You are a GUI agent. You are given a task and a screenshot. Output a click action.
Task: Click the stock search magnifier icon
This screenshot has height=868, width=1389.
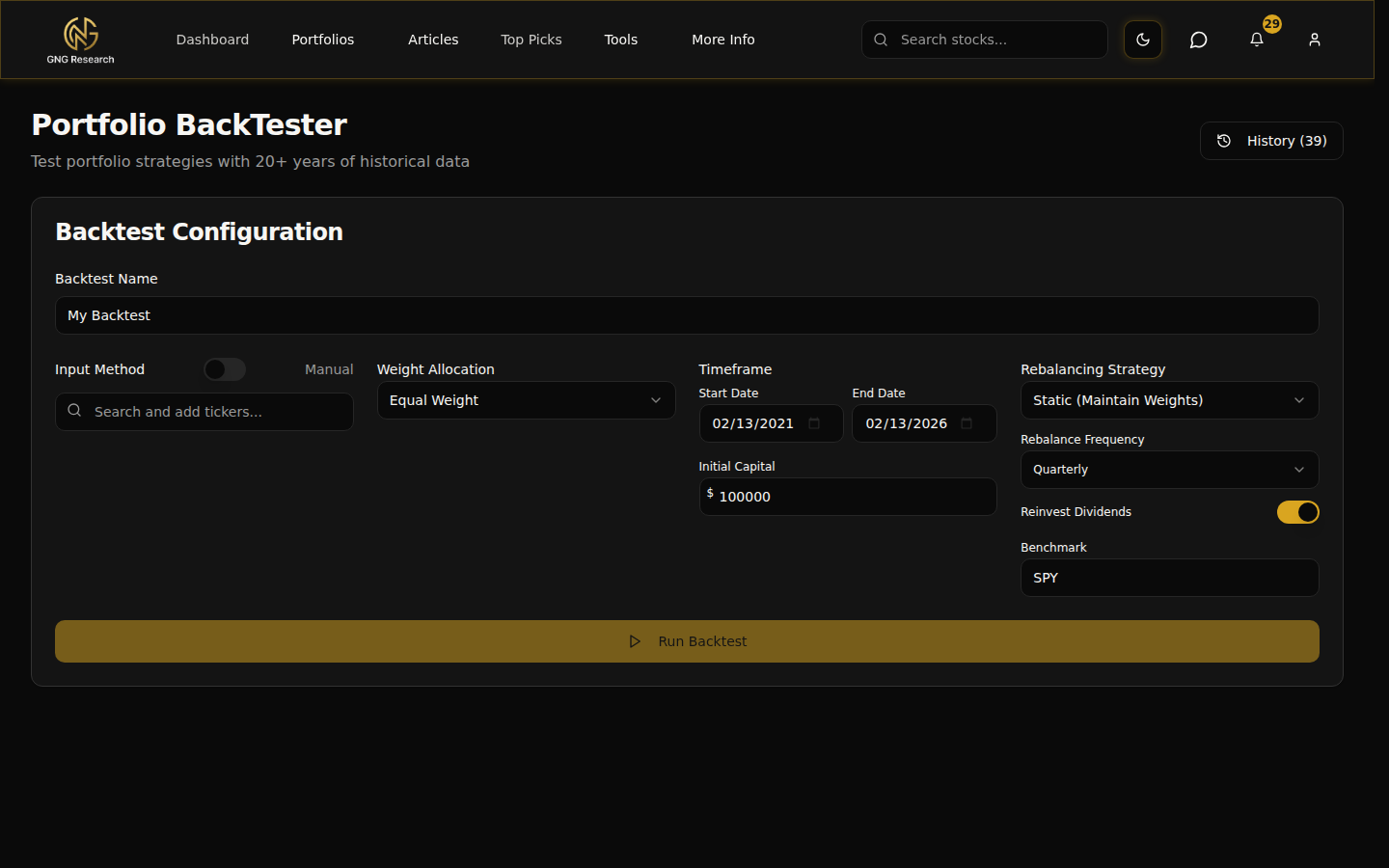[x=881, y=40]
